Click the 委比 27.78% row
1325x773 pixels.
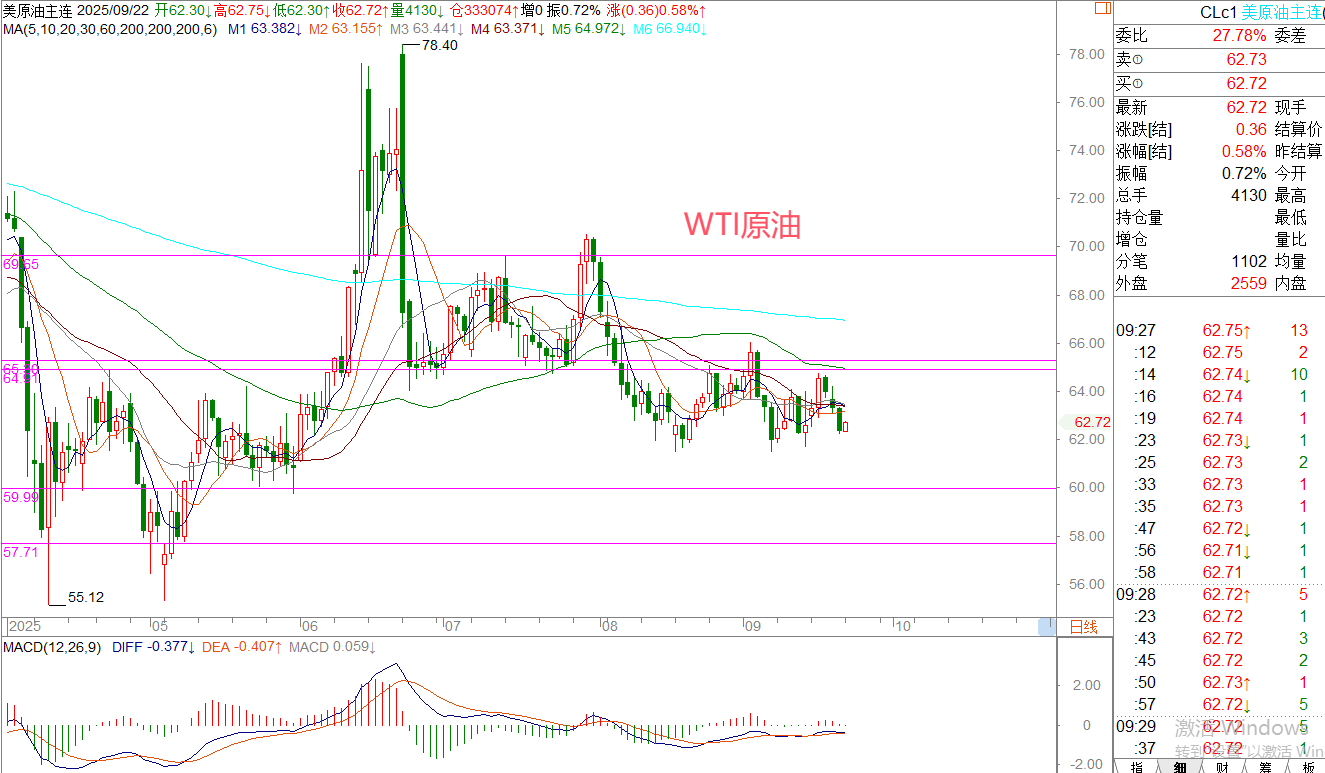pyautogui.click(x=1191, y=37)
